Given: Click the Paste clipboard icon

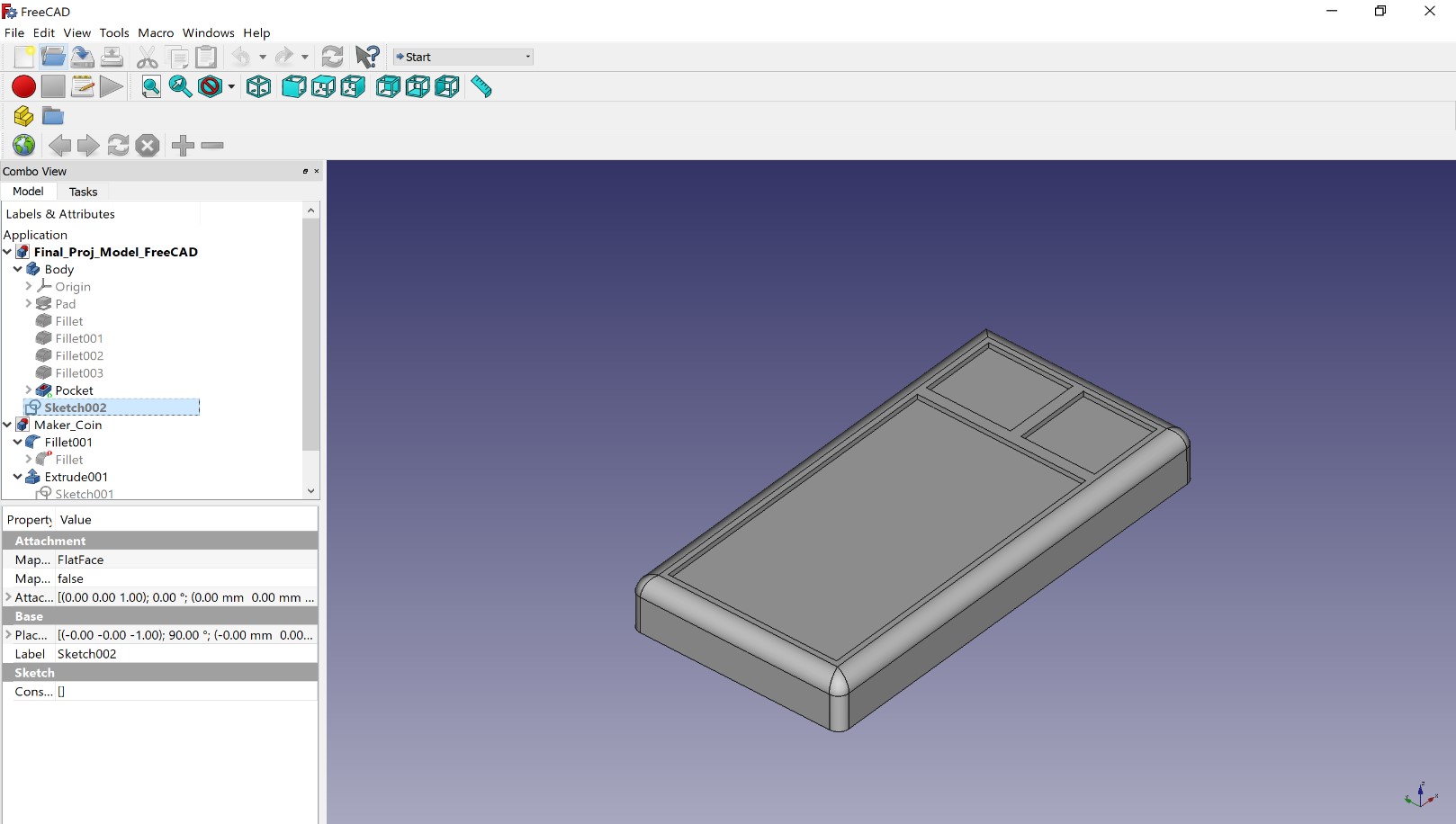Looking at the screenshot, I should (207, 57).
